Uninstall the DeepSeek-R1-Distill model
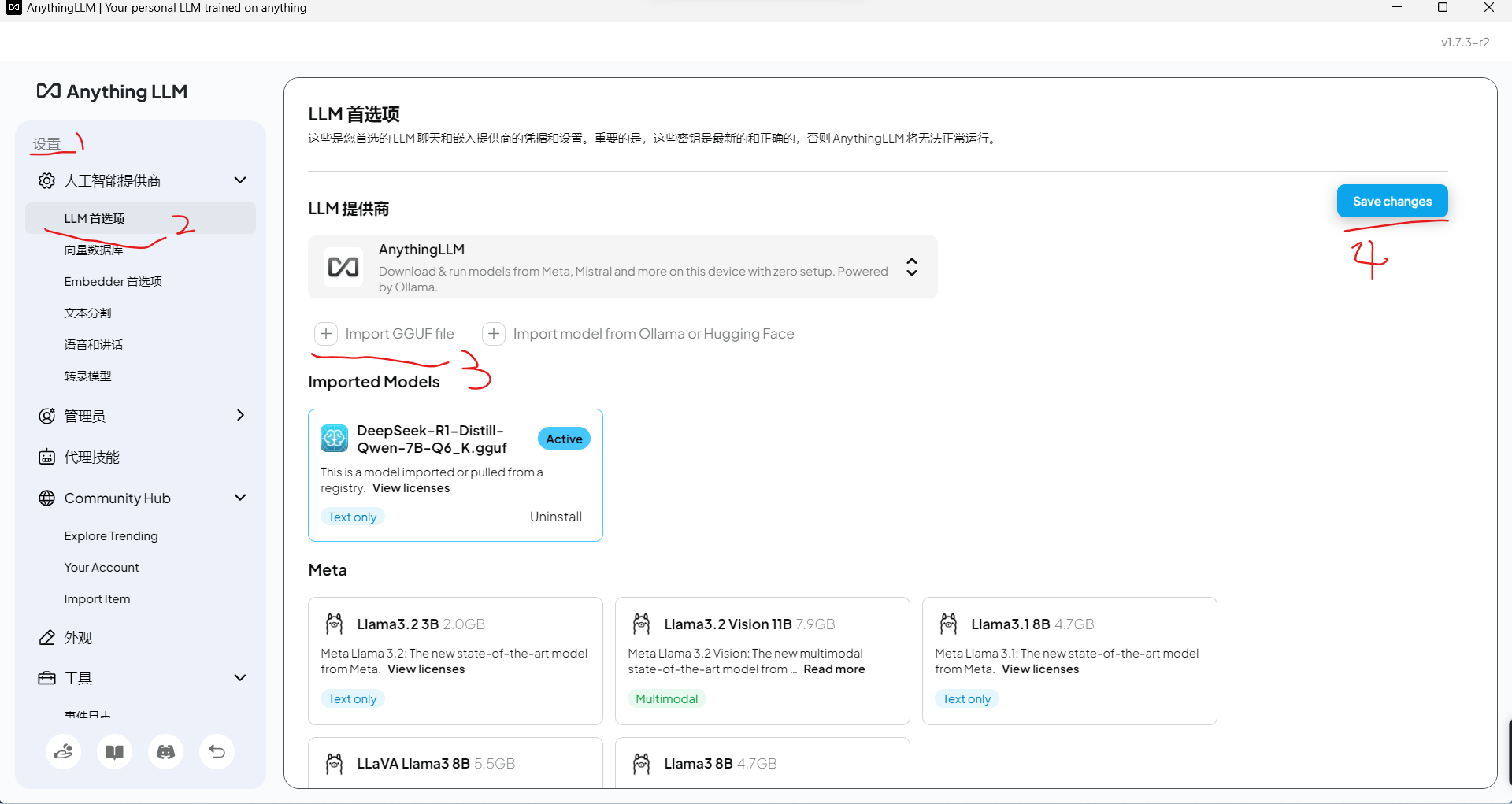 tap(556, 517)
